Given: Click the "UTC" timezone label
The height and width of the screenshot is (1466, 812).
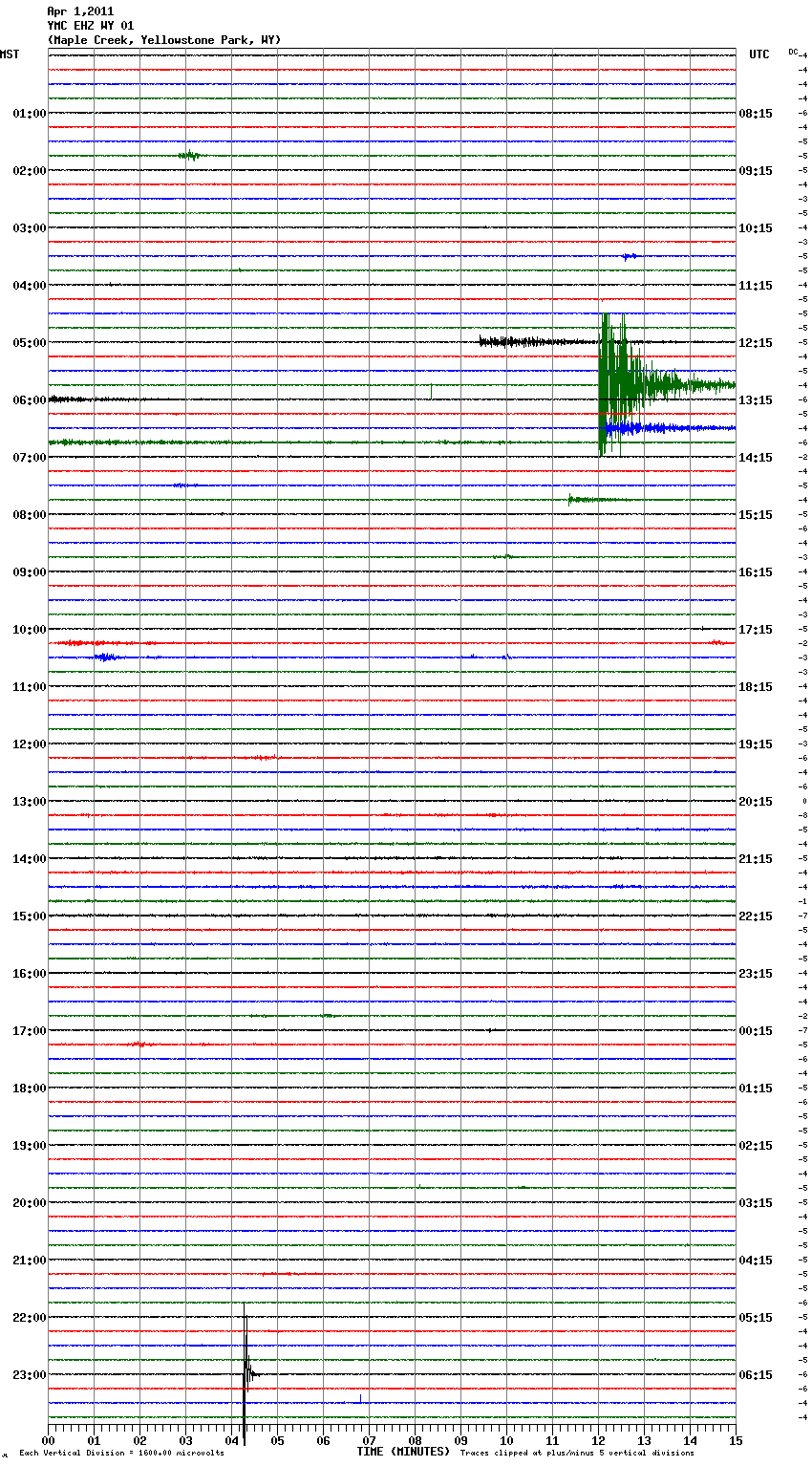Looking at the screenshot, I should click(759, 54).
